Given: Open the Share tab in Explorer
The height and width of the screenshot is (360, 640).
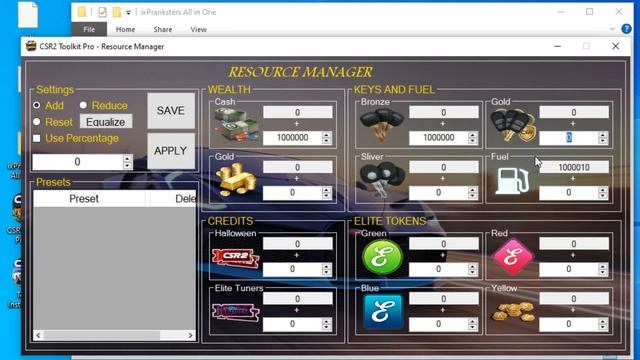Looking at the screenshot, I should [x=162, y=29].
